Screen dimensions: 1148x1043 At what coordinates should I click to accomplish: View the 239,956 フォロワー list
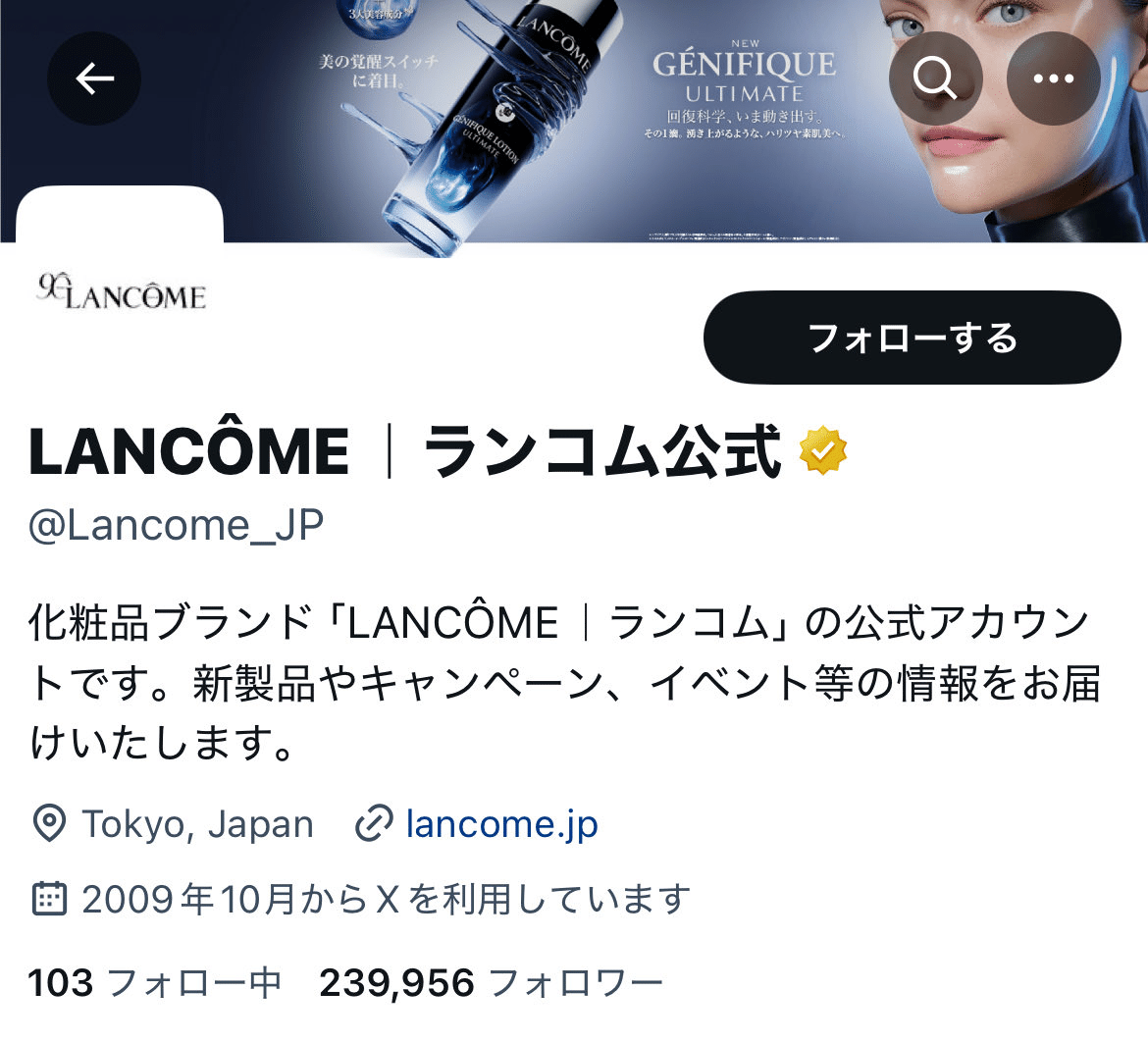491,982
